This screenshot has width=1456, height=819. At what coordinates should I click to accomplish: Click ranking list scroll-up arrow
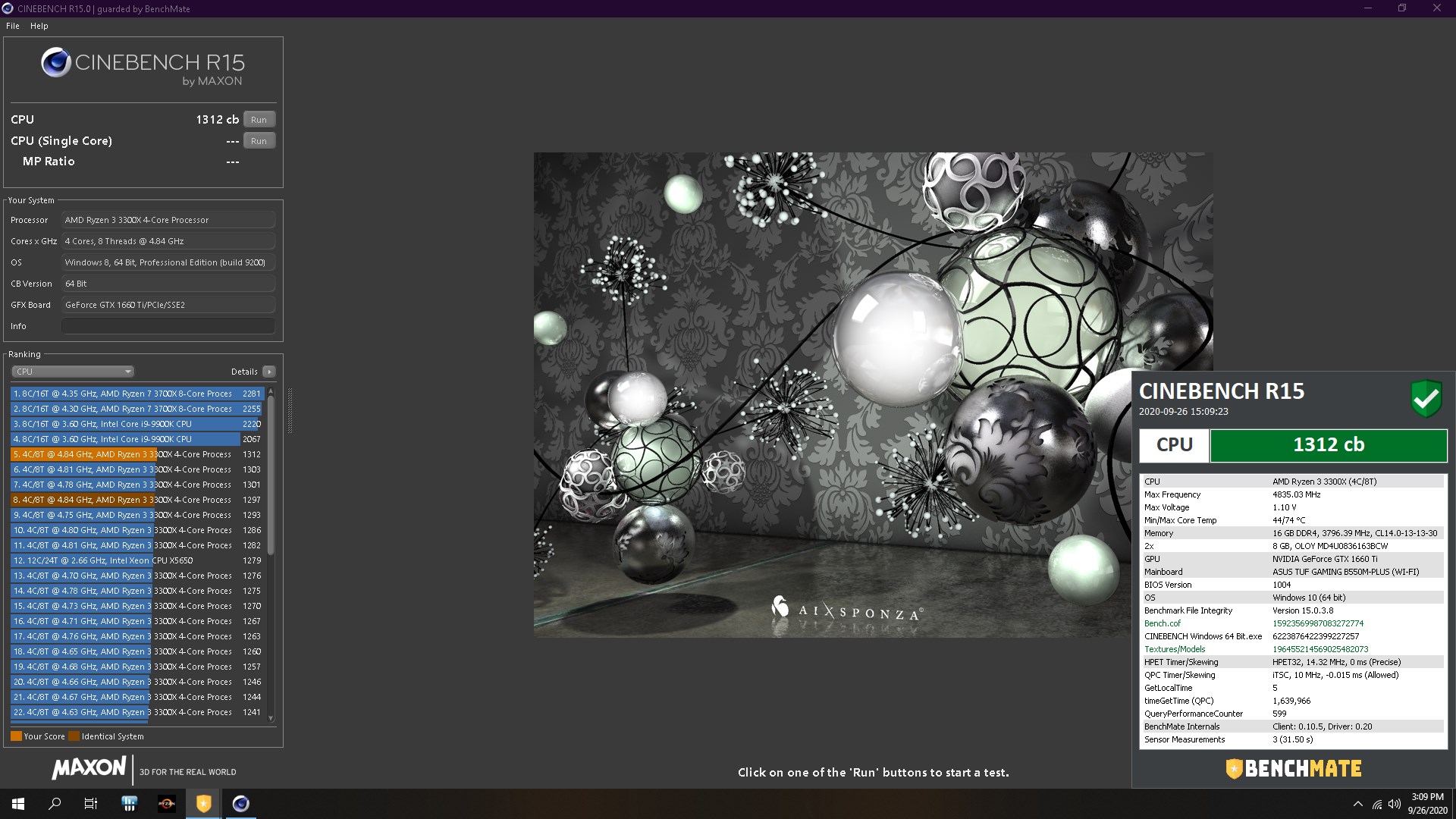click(271, 391)
